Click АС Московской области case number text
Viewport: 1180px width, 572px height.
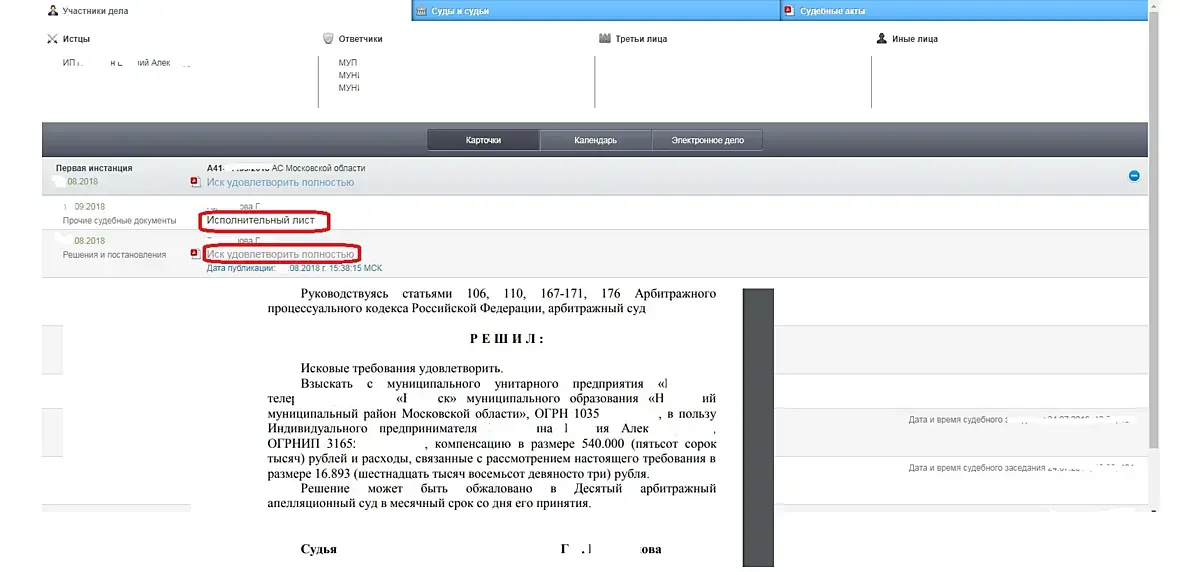click(286, 169)
